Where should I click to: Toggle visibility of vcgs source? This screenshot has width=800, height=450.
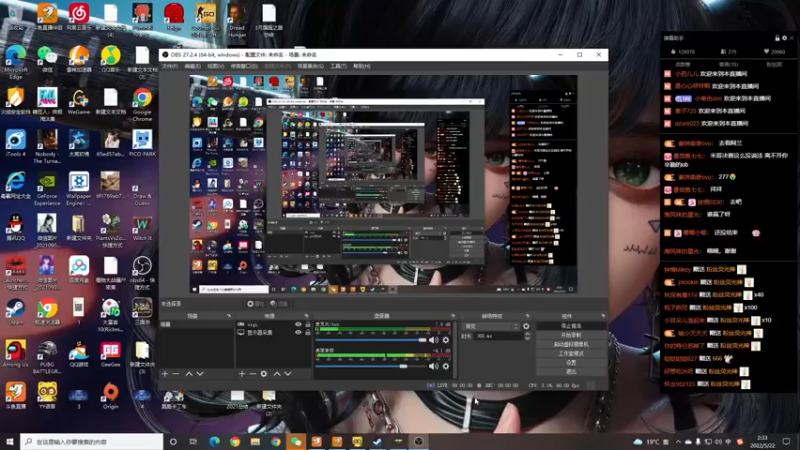coord(298,324)
